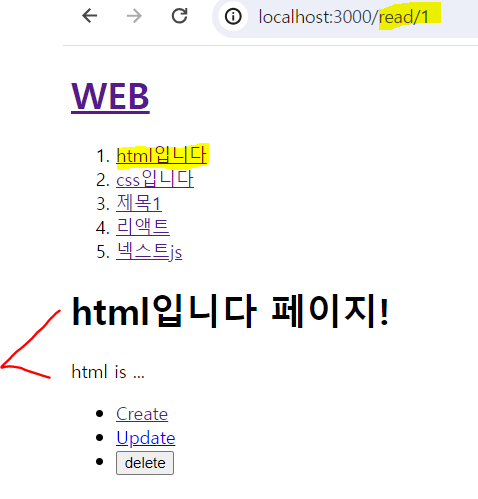The height and width of the screenshot is (499, 478).
Task: Select the 제목1 list link
Action: tap(139, 203)
